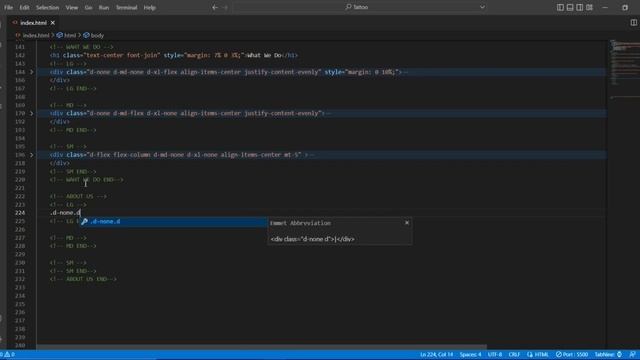Click the Tabnine status bar item
This screenshot has width=640, height=360.
608,354
